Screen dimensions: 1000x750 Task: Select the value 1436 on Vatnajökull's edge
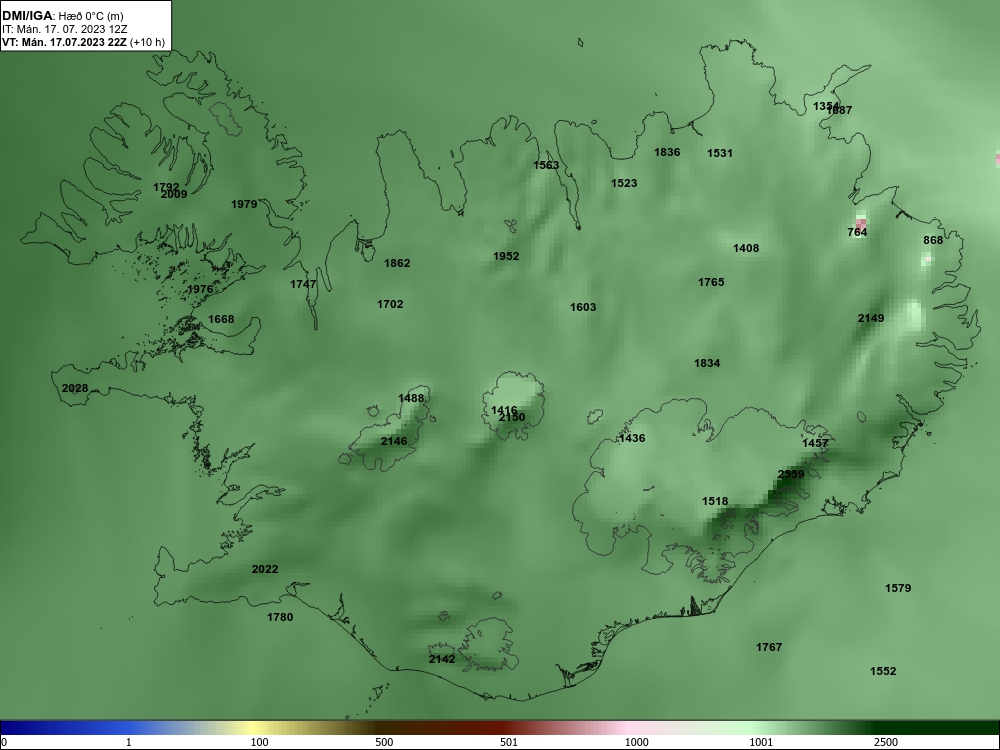click(632, 438)
